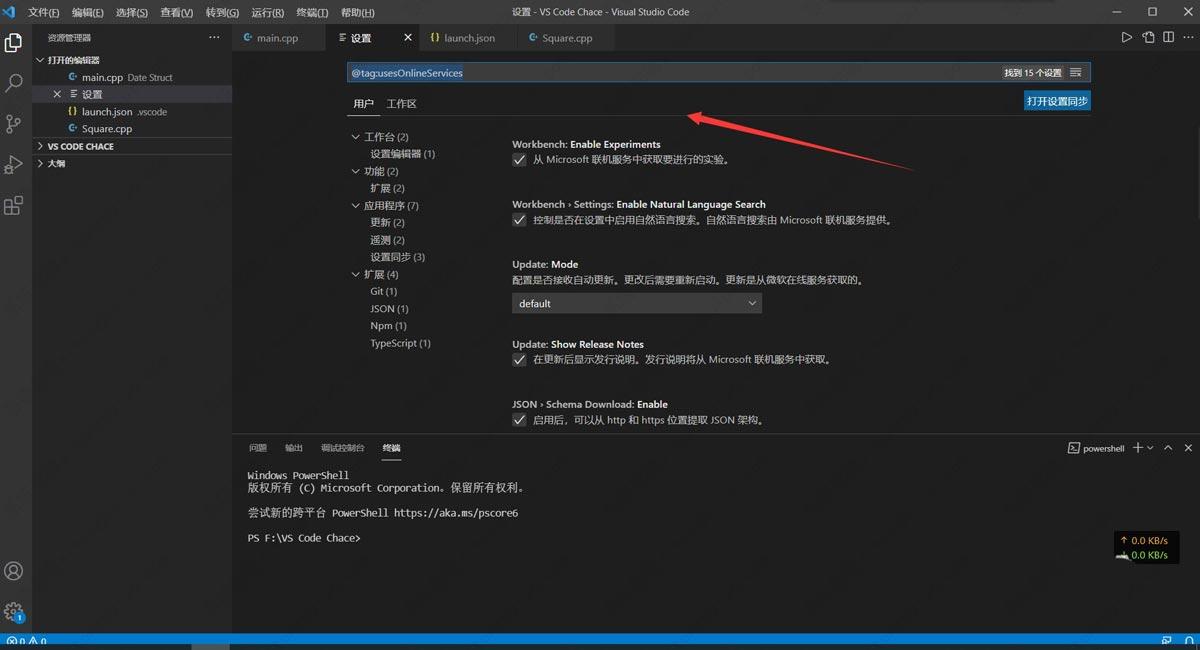Close the 设置 editor tab
The image size is (1200, 650).
[x=408, y=38]
